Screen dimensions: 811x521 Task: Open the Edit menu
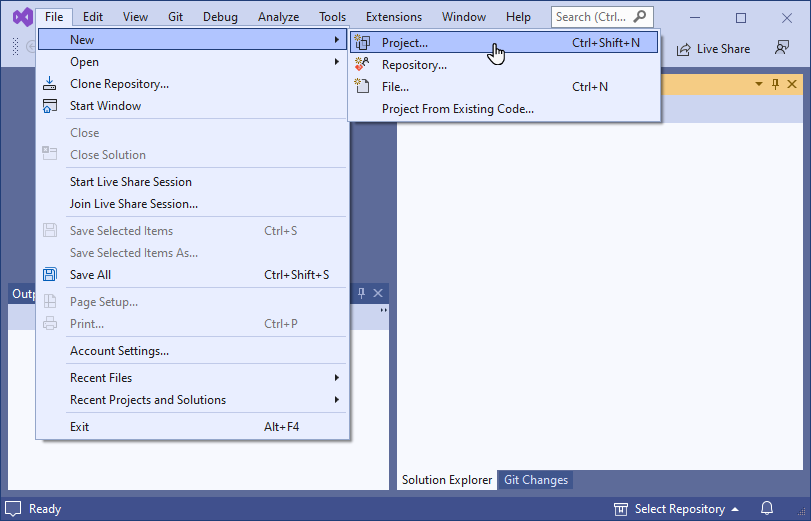[93, 17]
